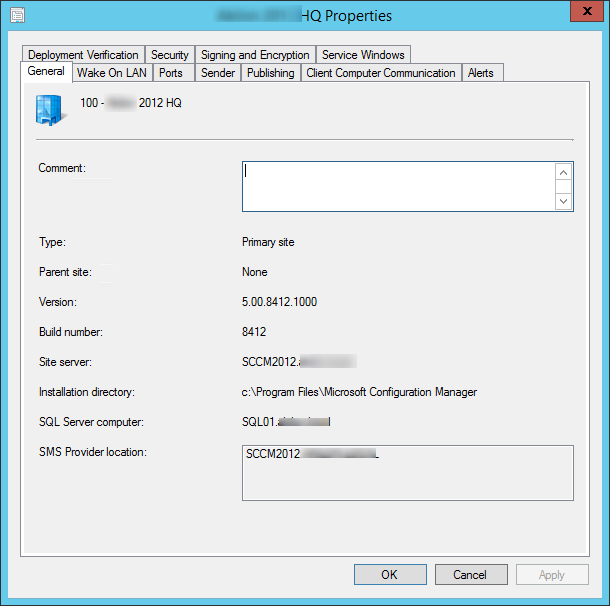Switch to the Service Windows tab

(x=363, y=55)
